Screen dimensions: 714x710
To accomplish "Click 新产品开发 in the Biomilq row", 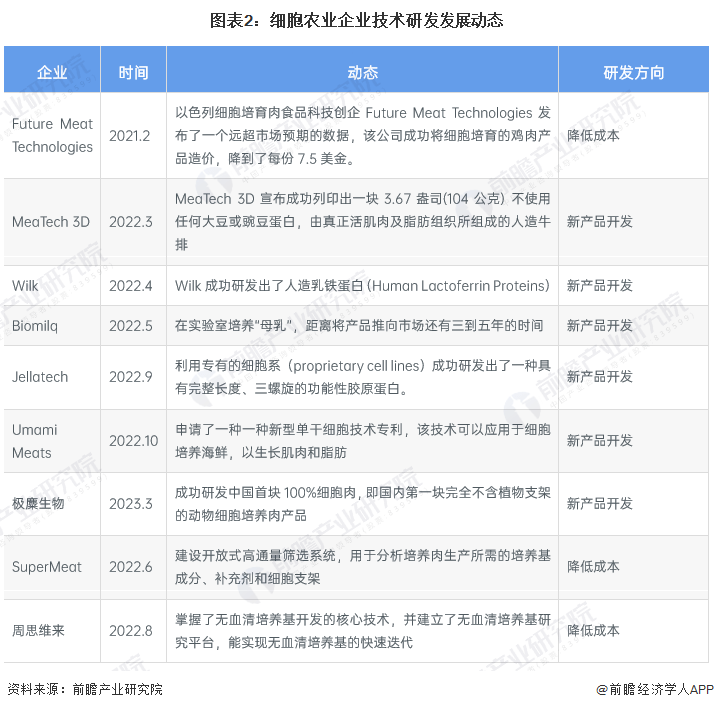I will (x=600, y=326).
